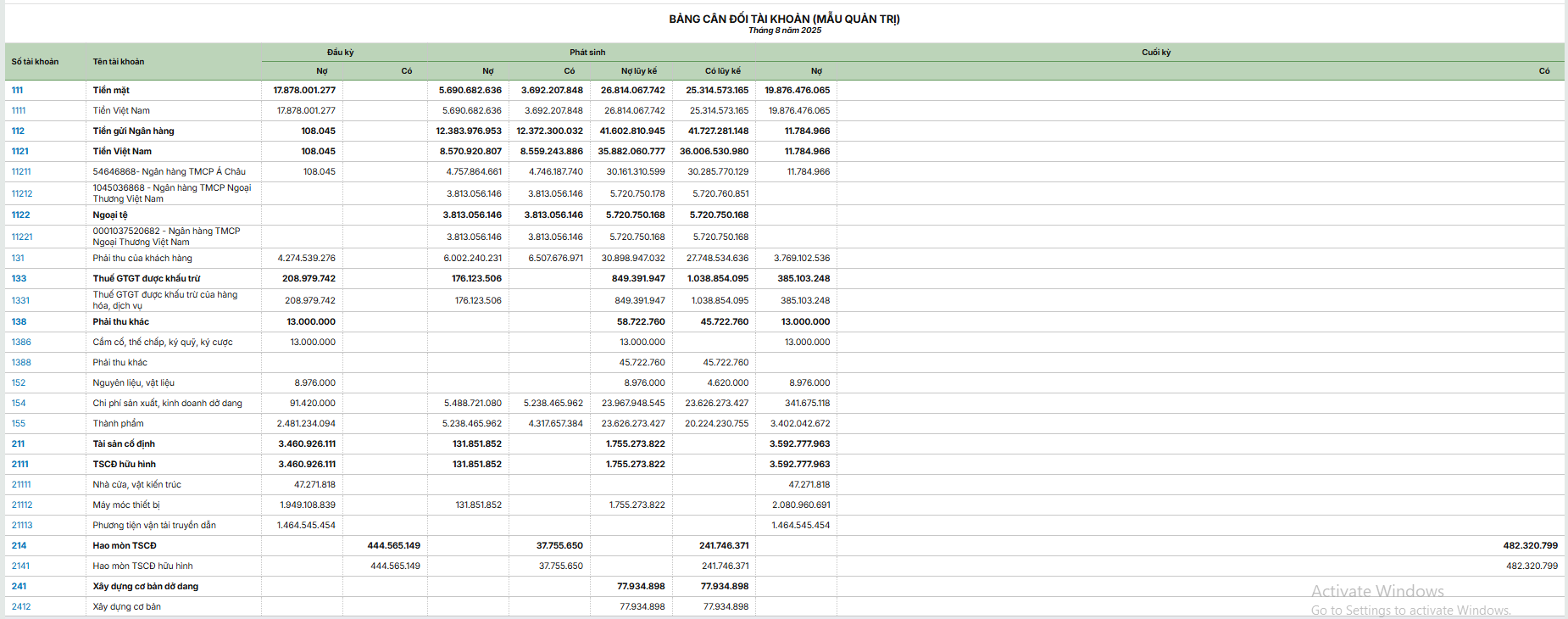Open account 112 Tiền gửi Ngân hàng
This screenshot has width=1568, height=619.
click(x=18, y=131)
